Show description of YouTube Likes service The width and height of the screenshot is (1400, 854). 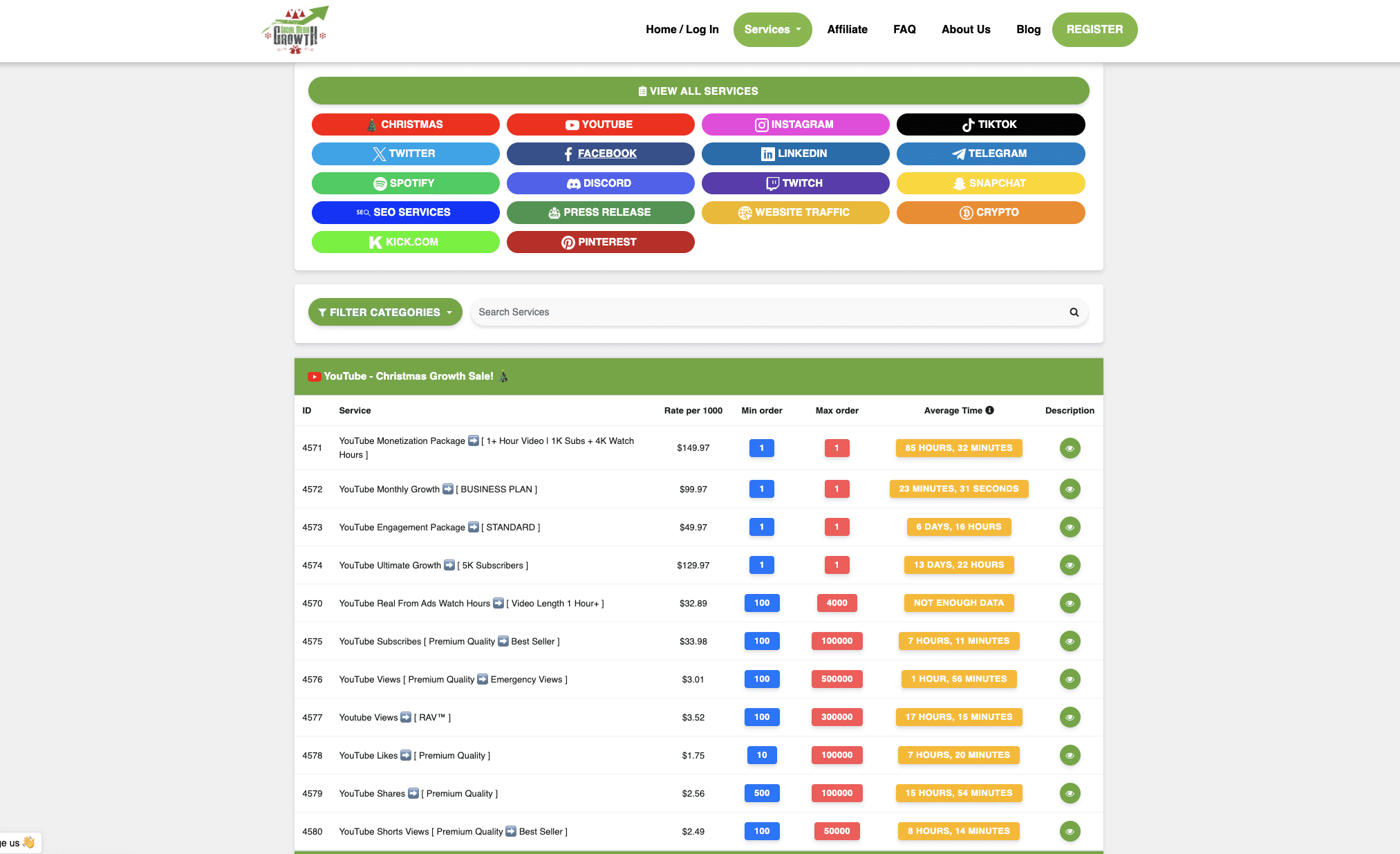[x=1070, y=755]
